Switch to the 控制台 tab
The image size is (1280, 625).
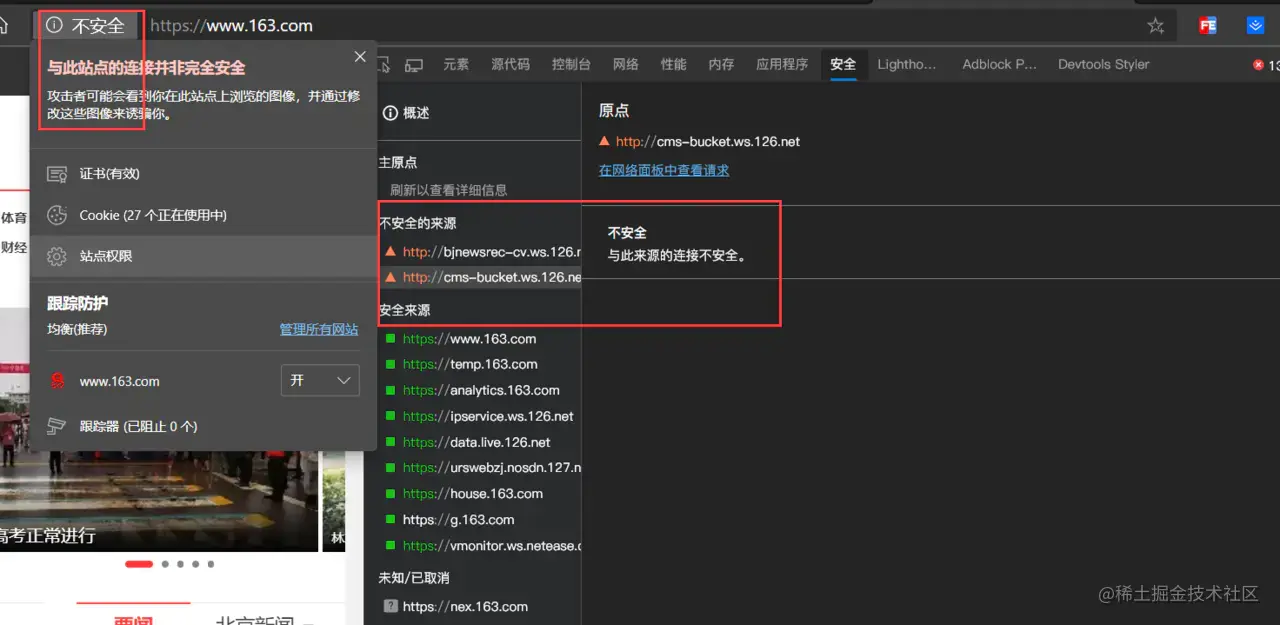[x=571, y=64]
